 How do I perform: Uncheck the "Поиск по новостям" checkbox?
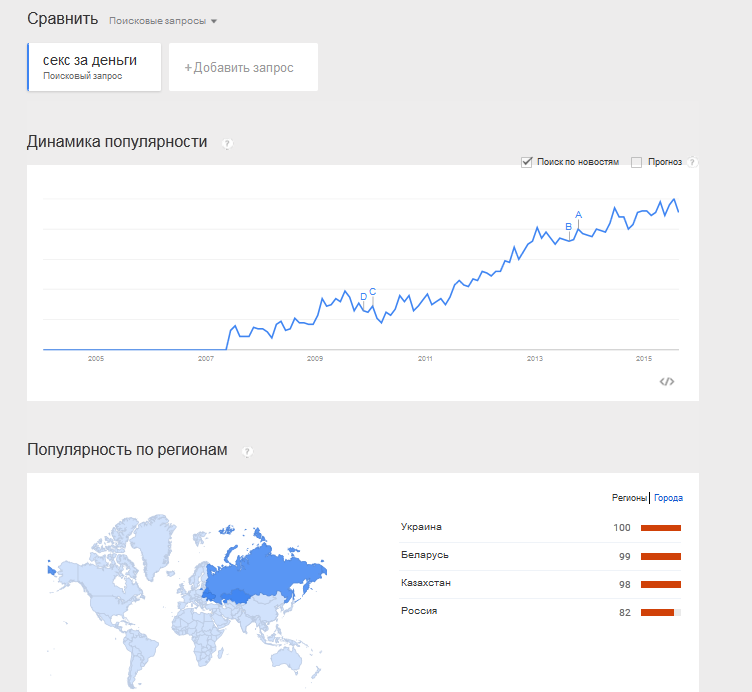click(x=527, y=162)
